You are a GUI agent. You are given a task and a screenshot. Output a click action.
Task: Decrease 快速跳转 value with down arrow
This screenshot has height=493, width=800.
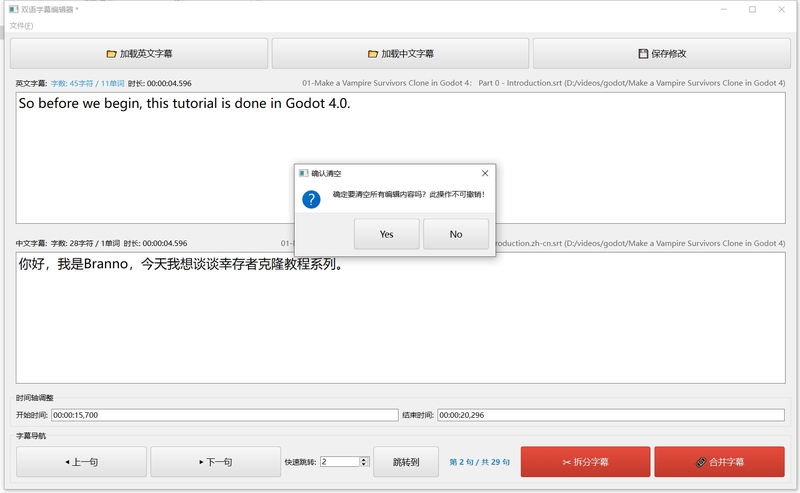[364, 464]
